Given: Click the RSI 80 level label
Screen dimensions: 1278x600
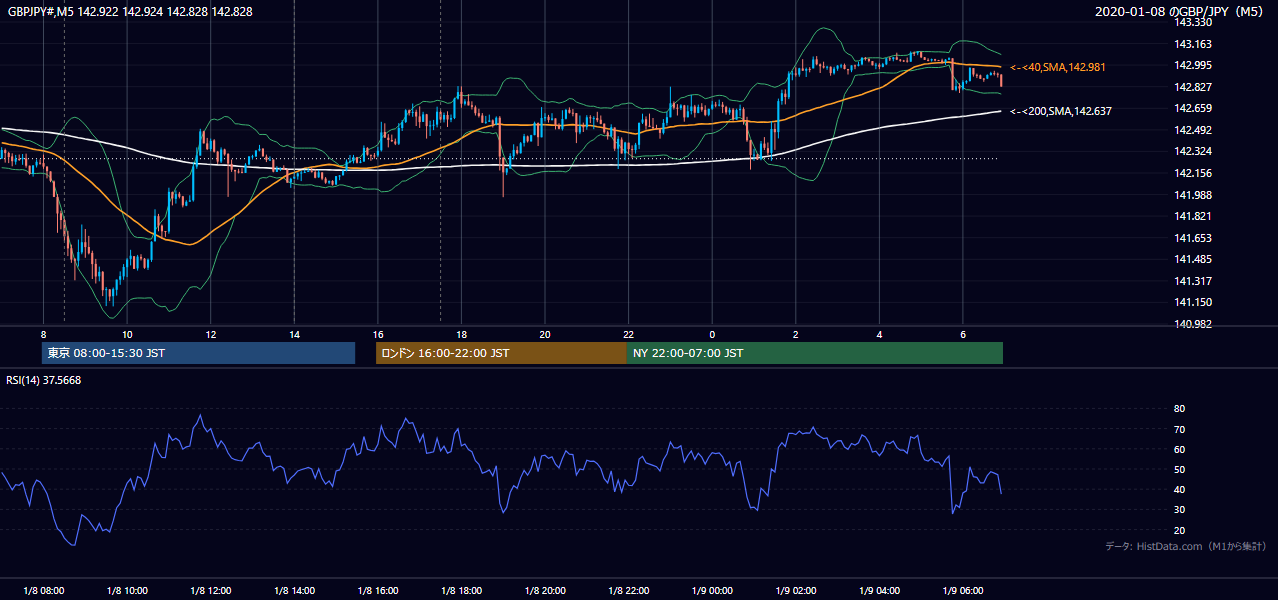Looking at the screenshot, I should 1179,409.
